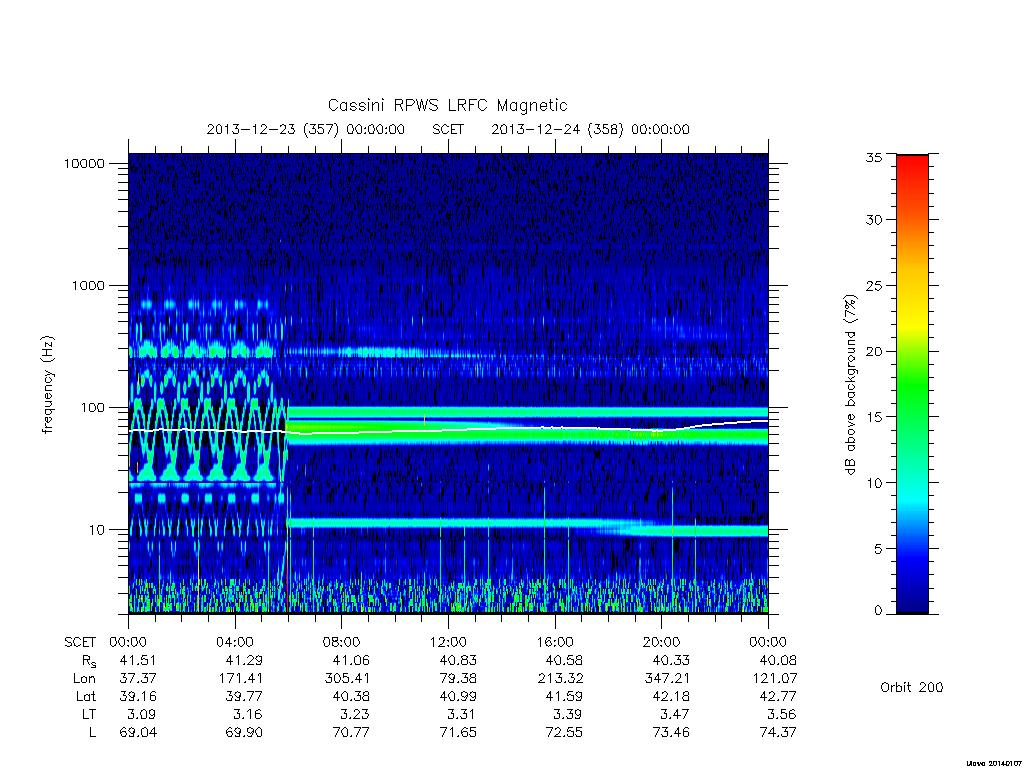Screen dimensions: 1024x768
Task: Click the 15 dB colorbar tick label
Action: 873,417
